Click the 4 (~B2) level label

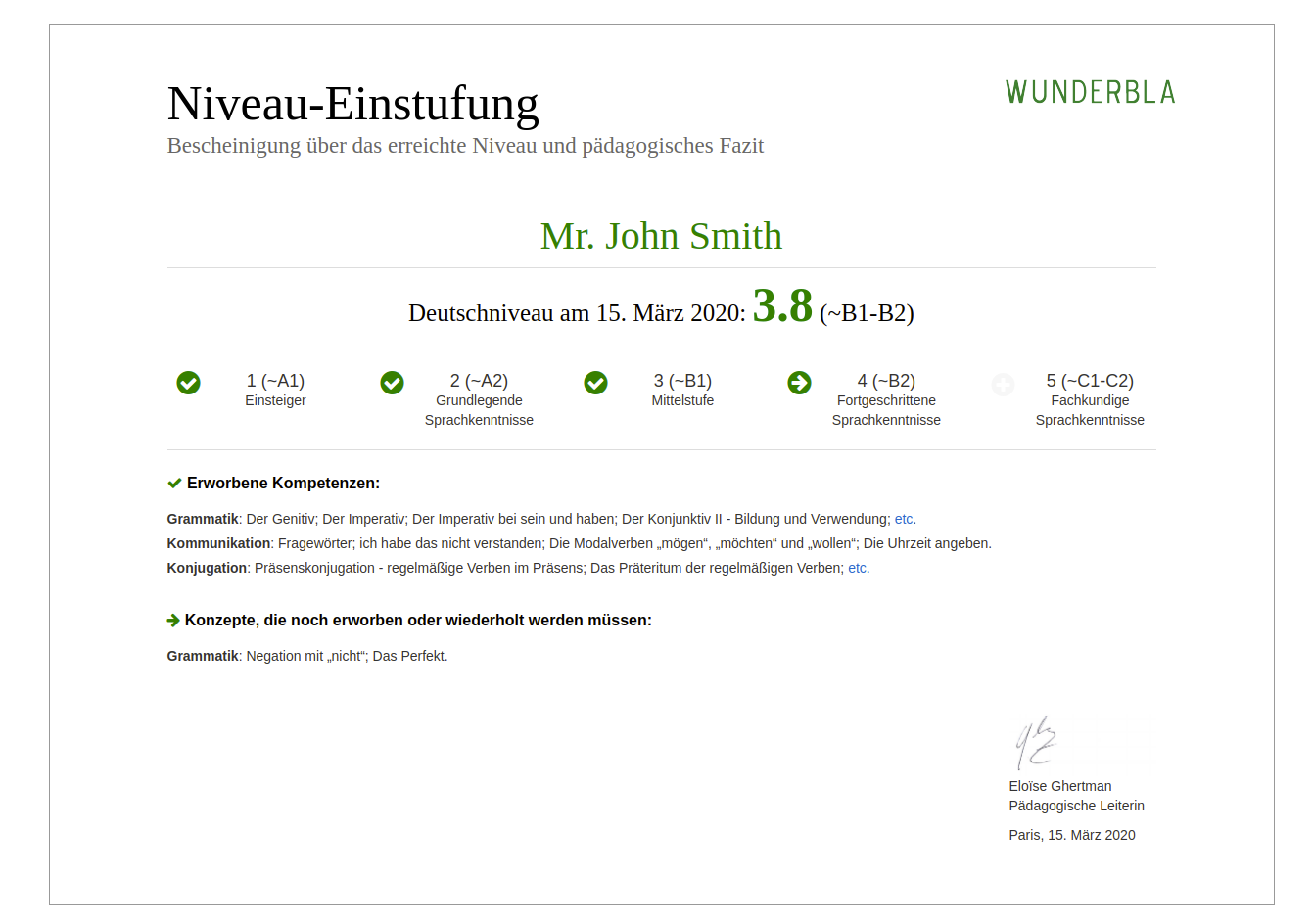coord(886,381)
